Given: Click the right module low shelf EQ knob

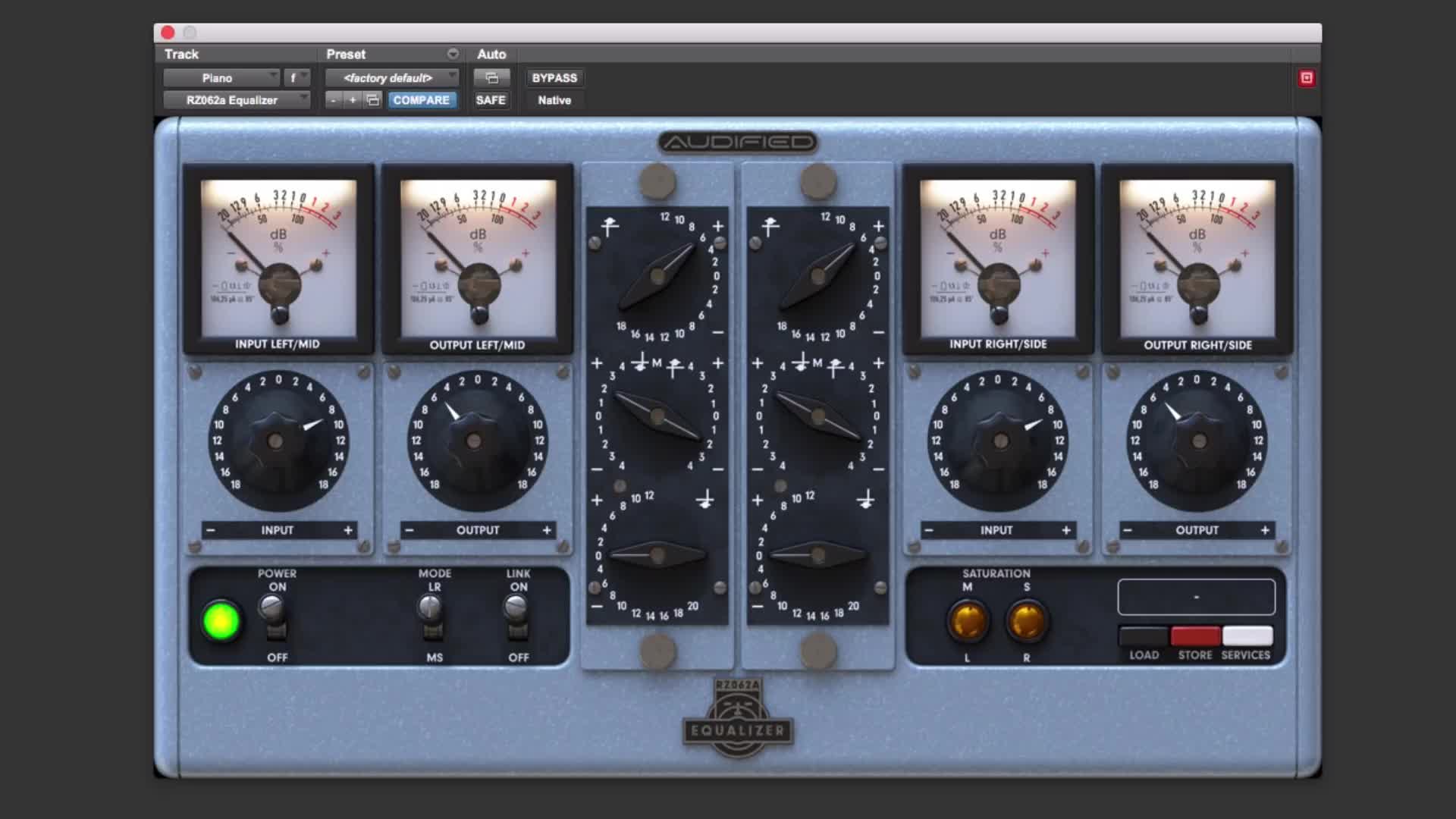Looking at the screenshot, I should coord(818,555).
